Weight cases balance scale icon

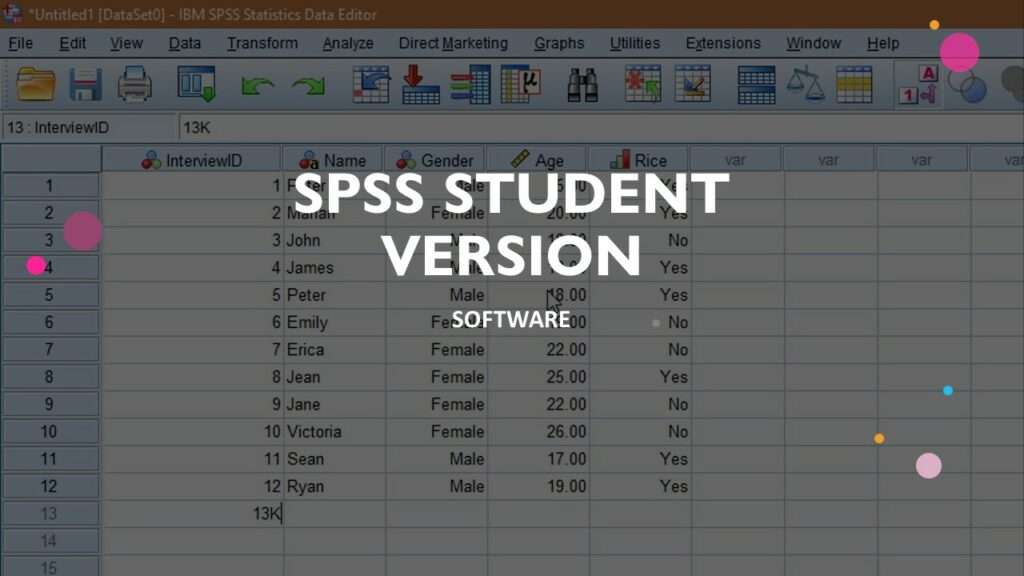pos(805,84)
